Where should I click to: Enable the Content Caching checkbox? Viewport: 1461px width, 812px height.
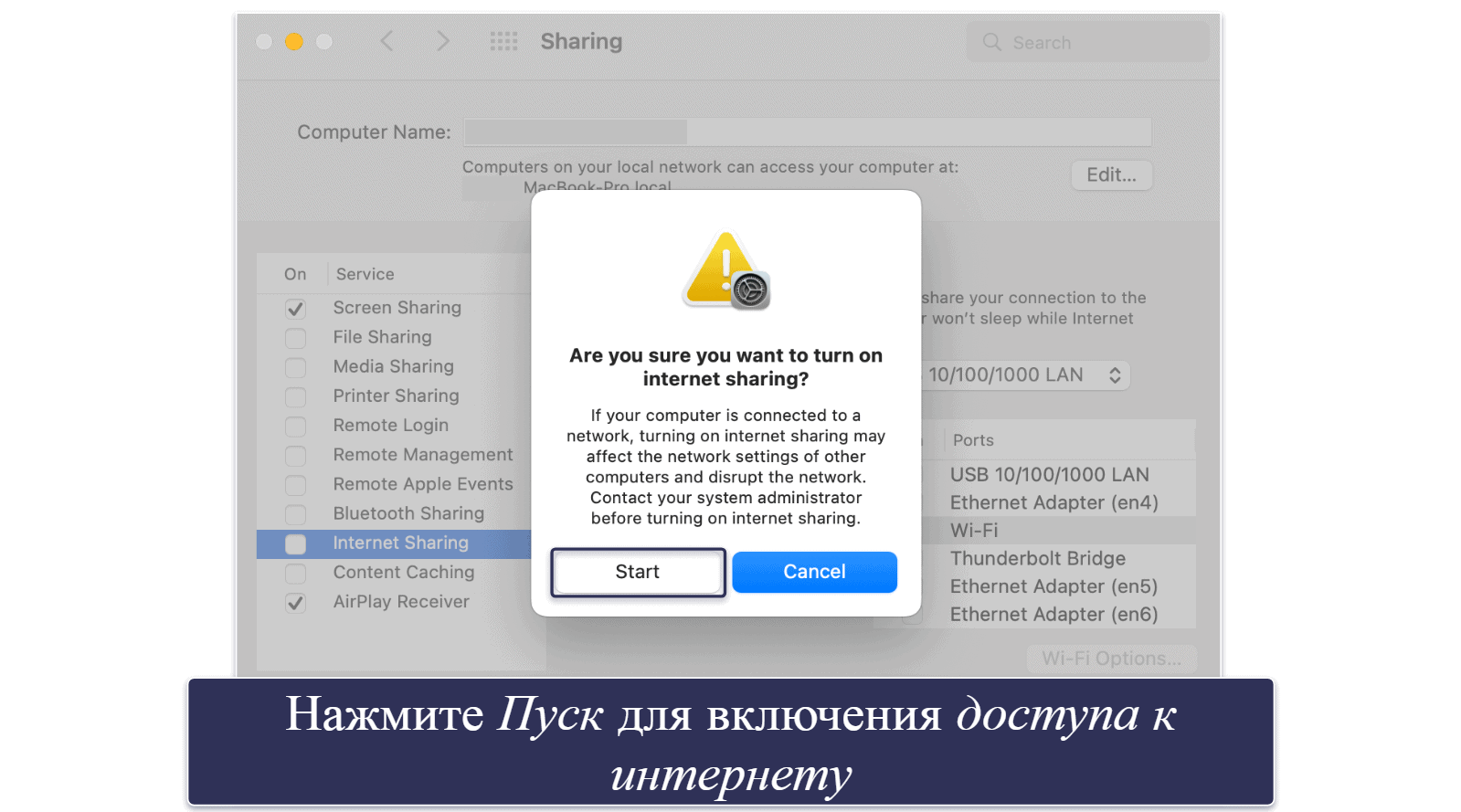[295, 574]
